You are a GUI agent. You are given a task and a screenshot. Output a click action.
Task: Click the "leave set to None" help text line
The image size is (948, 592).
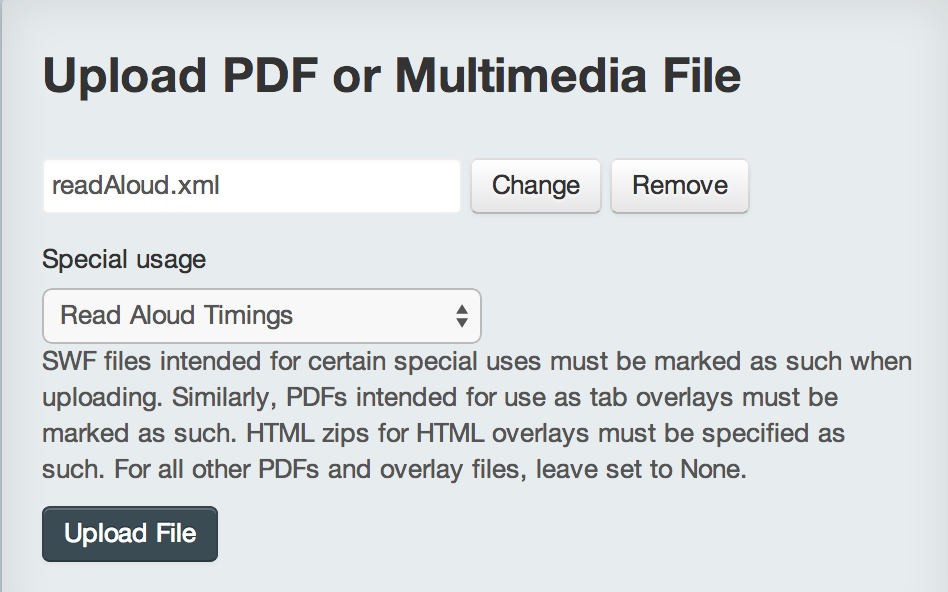[394, 469]
